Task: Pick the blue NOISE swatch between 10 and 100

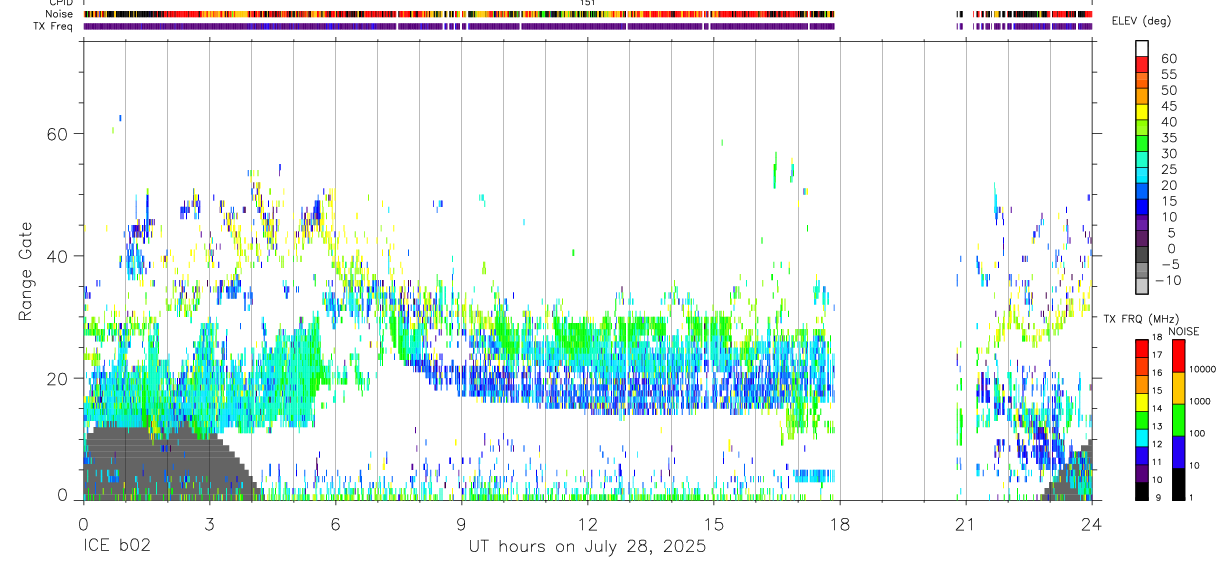Action: (x=1179, y=451)
